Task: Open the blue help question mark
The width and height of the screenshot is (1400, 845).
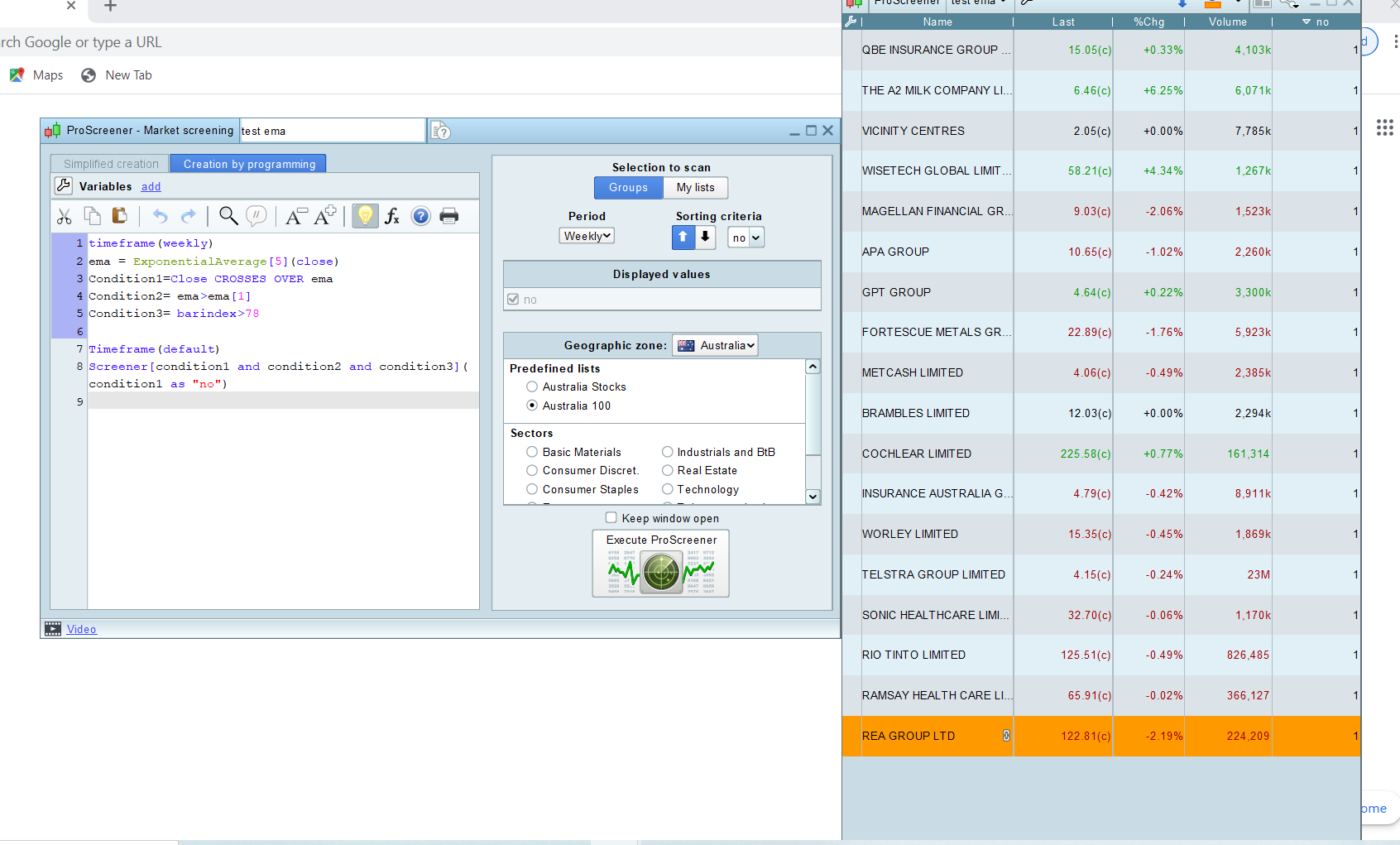Action: click(421, 216)
